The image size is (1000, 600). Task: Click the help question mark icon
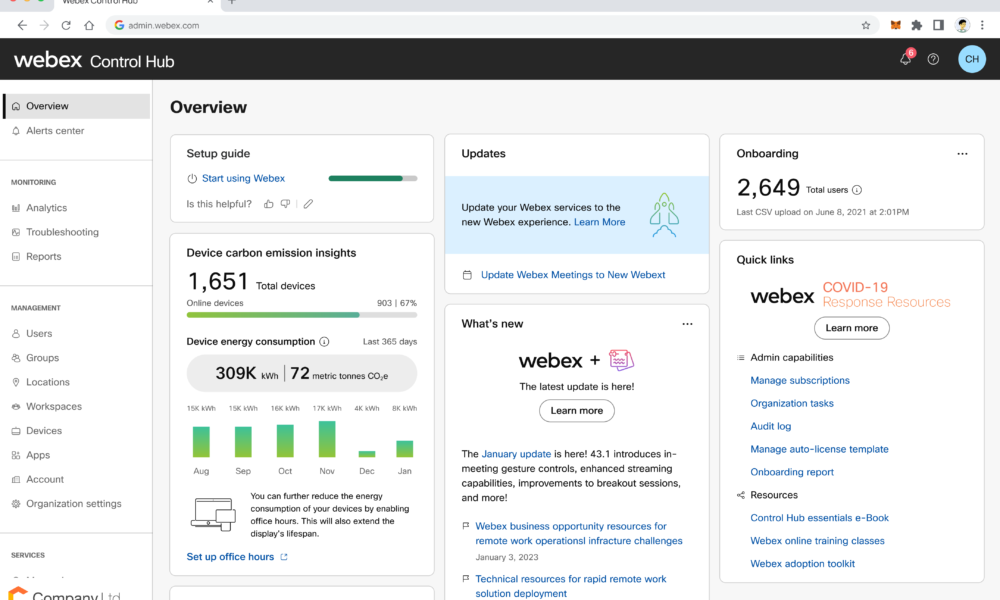[x=933, y=59]
